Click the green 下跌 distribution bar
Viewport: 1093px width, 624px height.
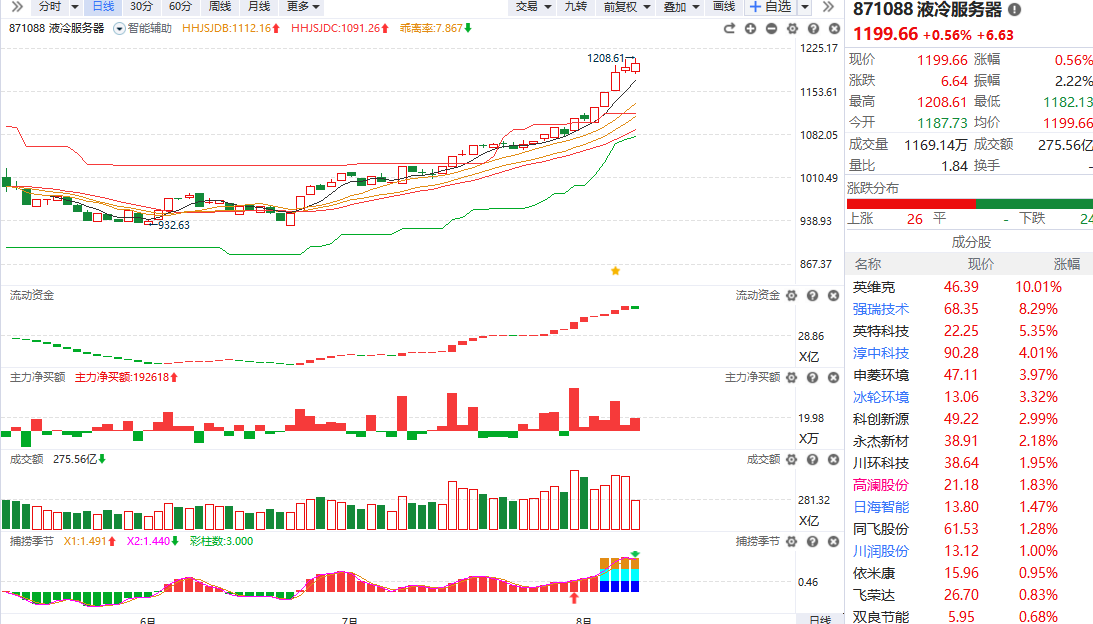(1034, 204)
